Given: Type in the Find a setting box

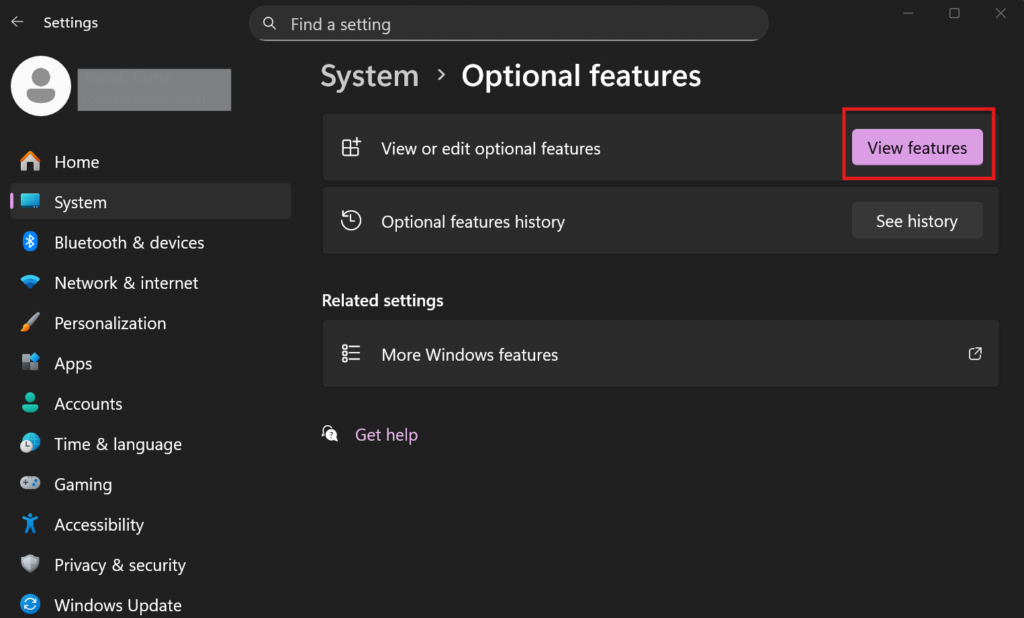Looking at the screenshot, I should tap(520, 24).
